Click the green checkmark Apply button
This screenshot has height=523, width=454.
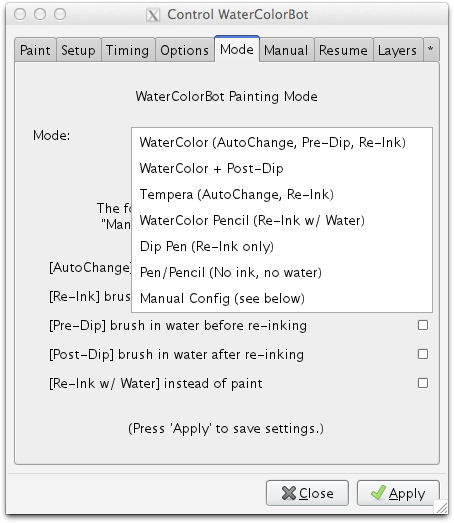[x=398, y=493]
